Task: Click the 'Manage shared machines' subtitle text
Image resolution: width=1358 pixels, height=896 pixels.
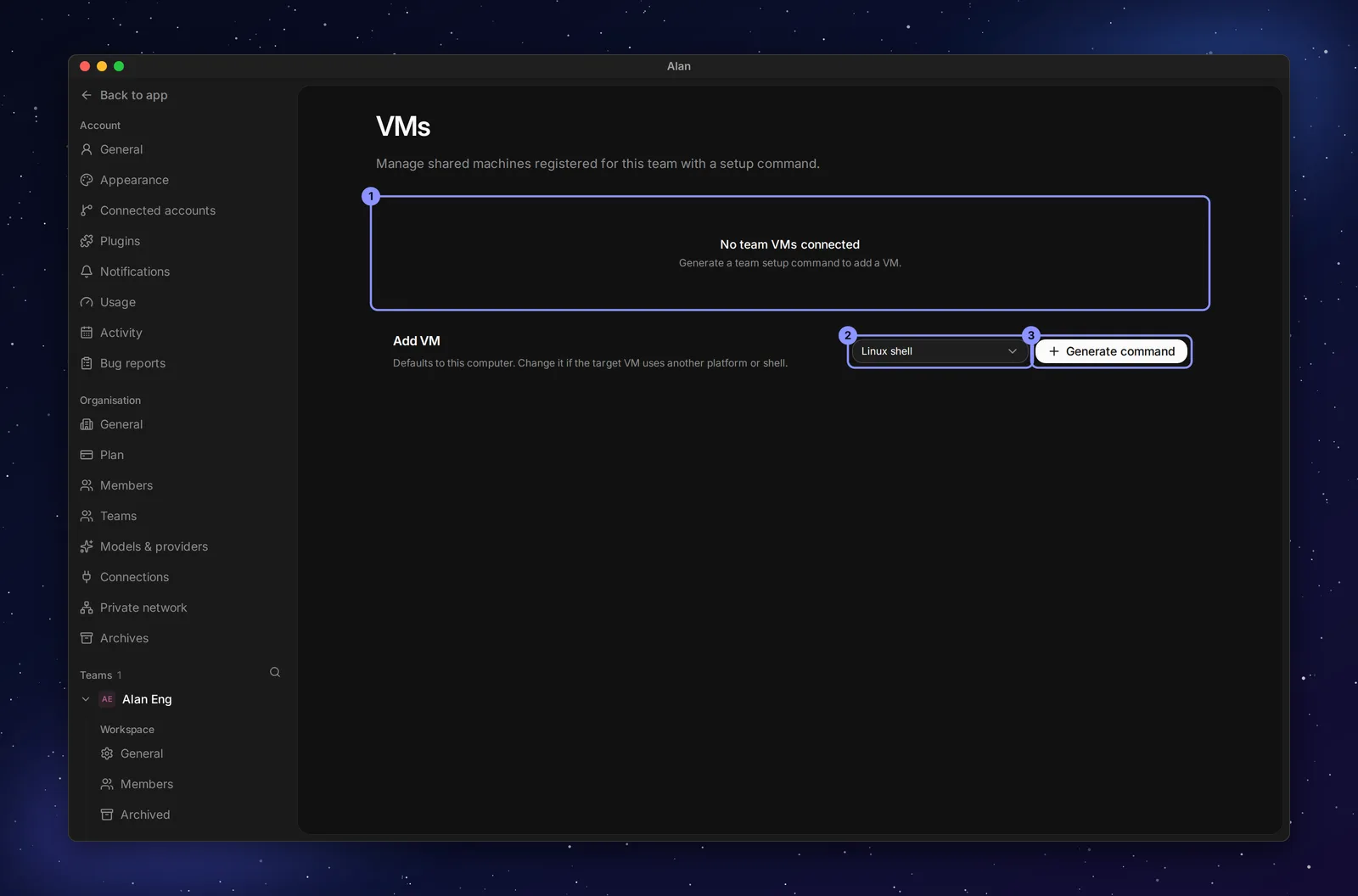Action: 598,164
